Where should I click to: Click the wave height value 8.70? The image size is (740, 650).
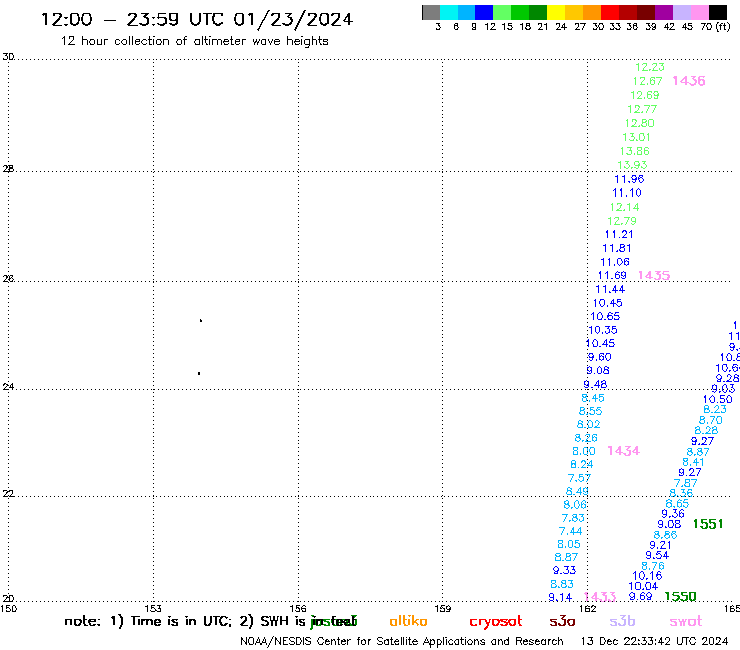[x=711, y=421]
